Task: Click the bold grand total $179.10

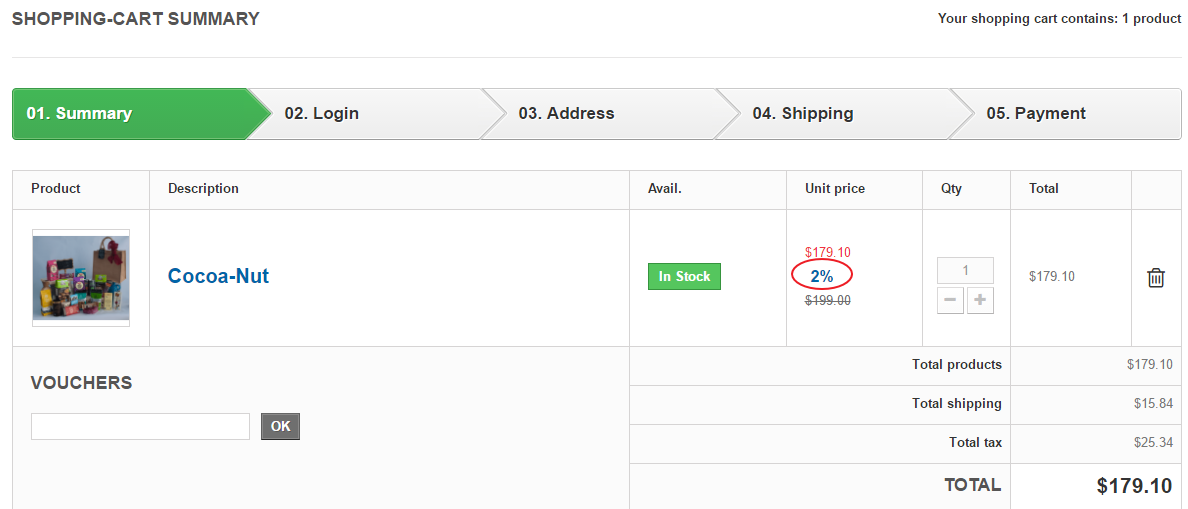Action: pos(1134,486)
